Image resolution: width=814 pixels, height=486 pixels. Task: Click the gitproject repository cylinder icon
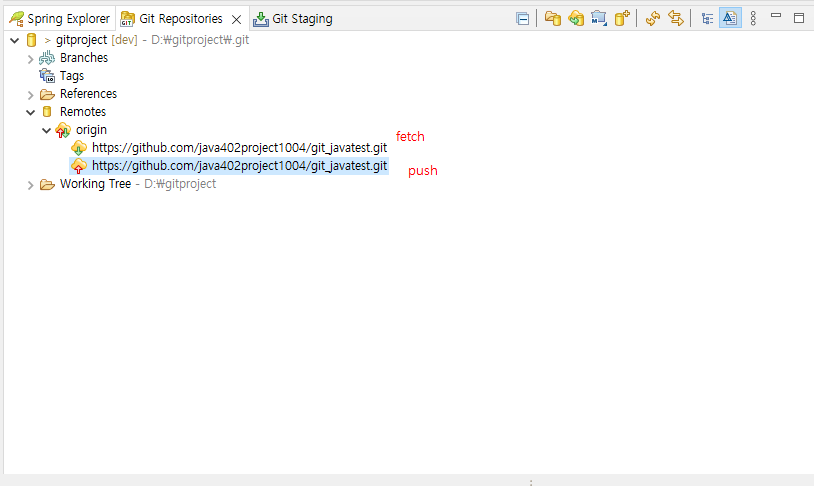click(x=32, y=40)
